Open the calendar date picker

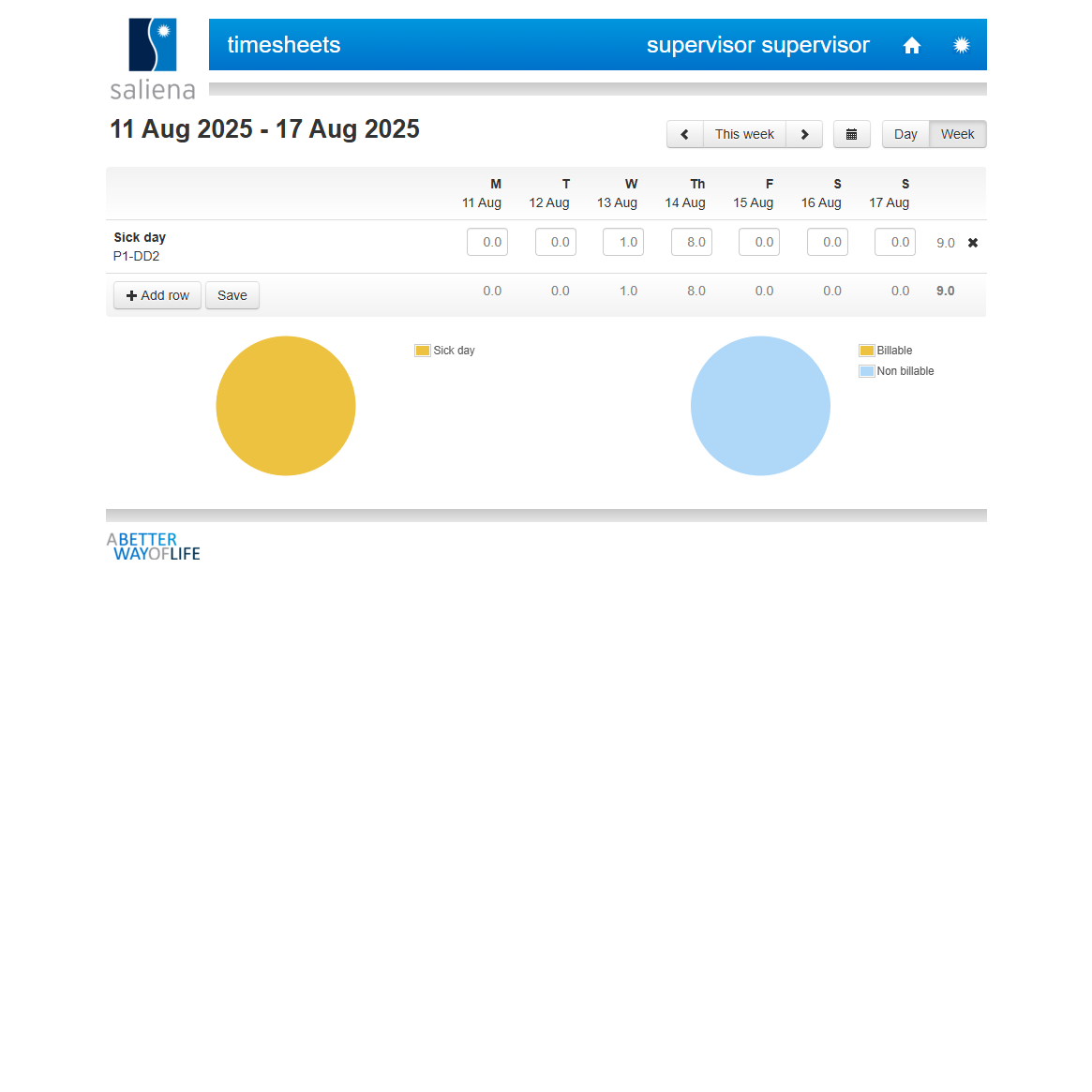[x=851, y=134]
